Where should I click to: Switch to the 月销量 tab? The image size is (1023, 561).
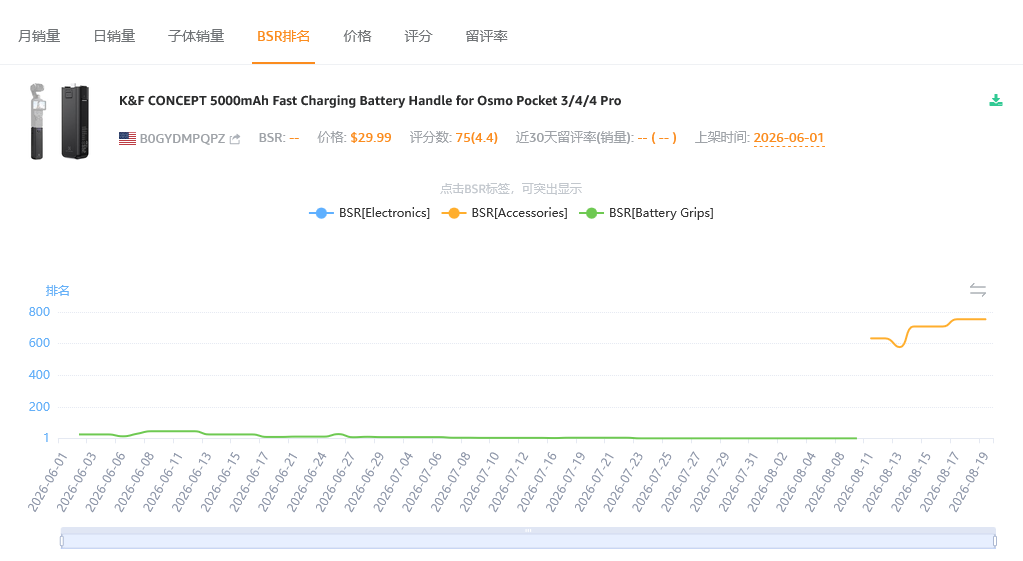click(39, 36)
